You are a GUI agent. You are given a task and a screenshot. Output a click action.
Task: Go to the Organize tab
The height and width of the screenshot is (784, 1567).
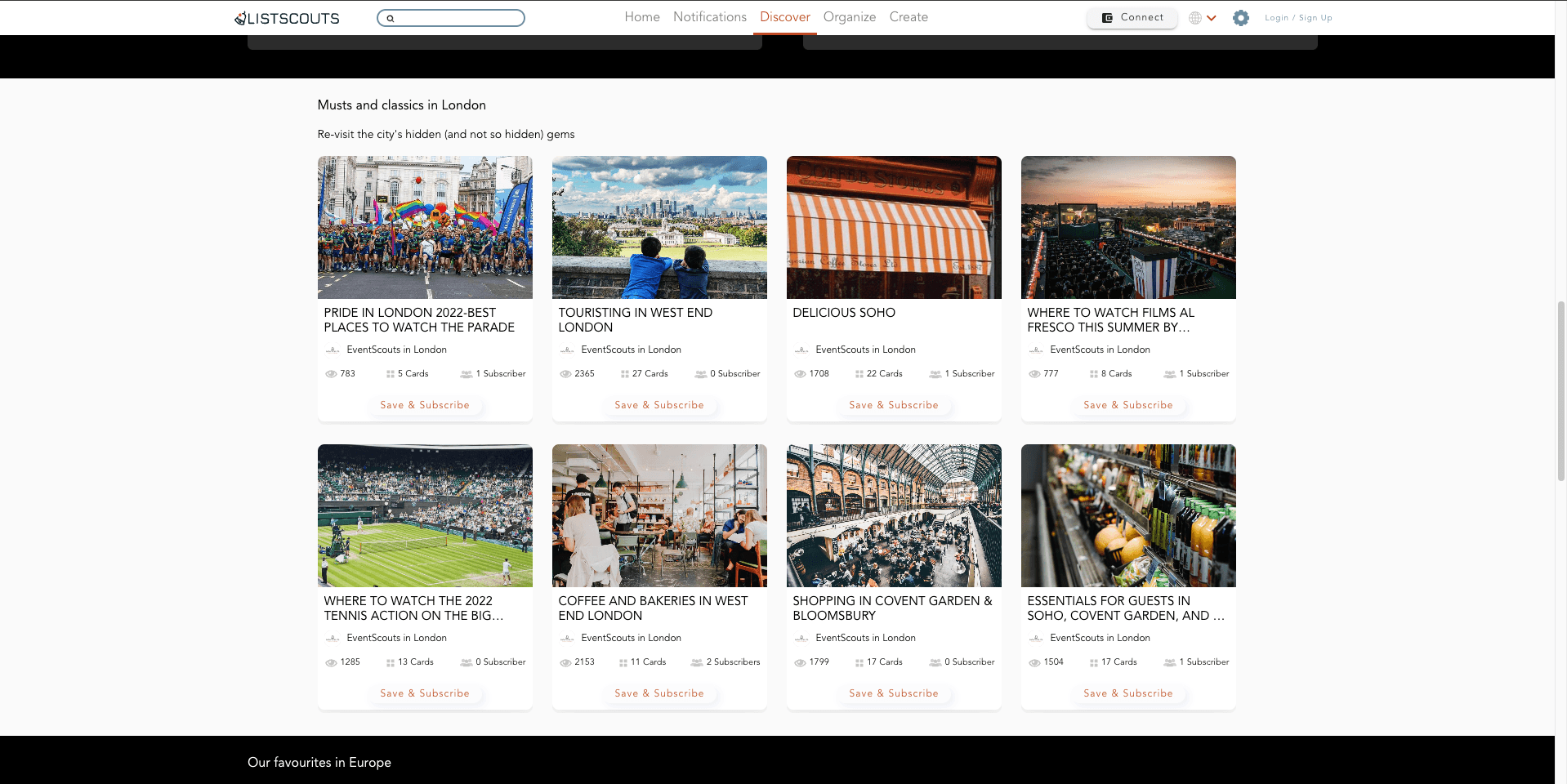pos(849,17)
